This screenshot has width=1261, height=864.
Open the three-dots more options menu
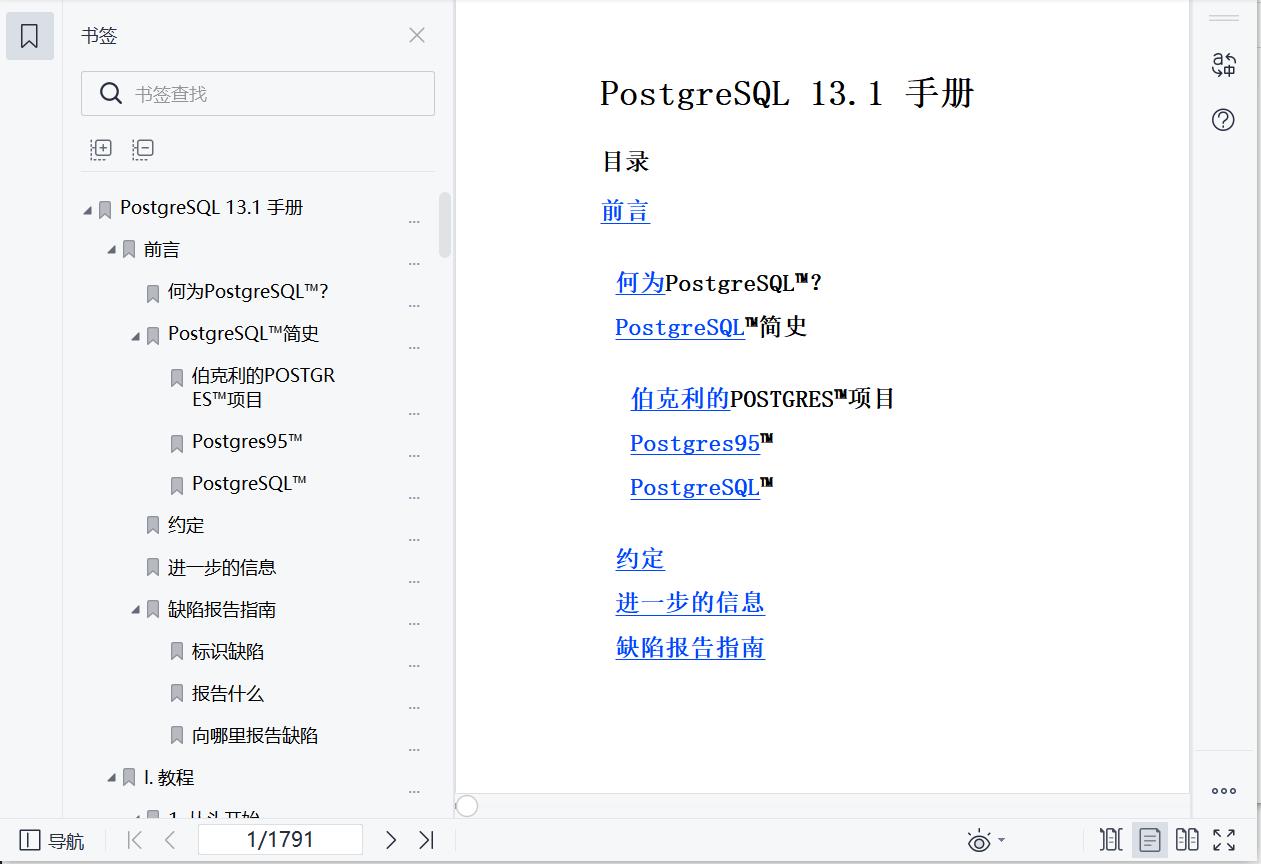click(1223, 791)
